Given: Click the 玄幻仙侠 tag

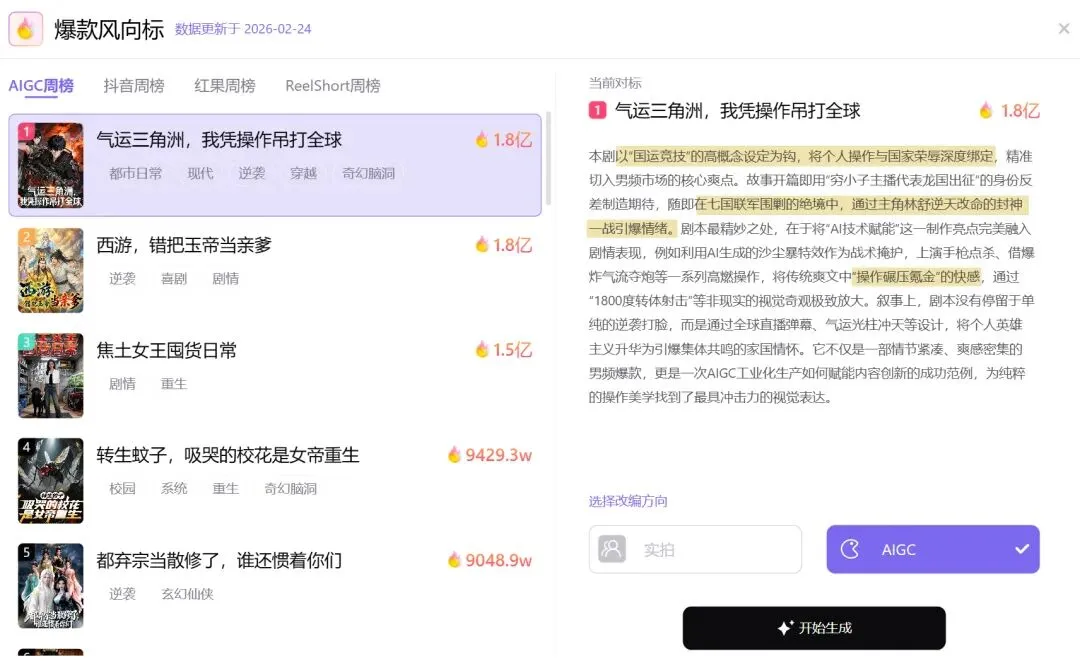Looking at the screenshot, I should pyautogui.click(x=187, y=594).
